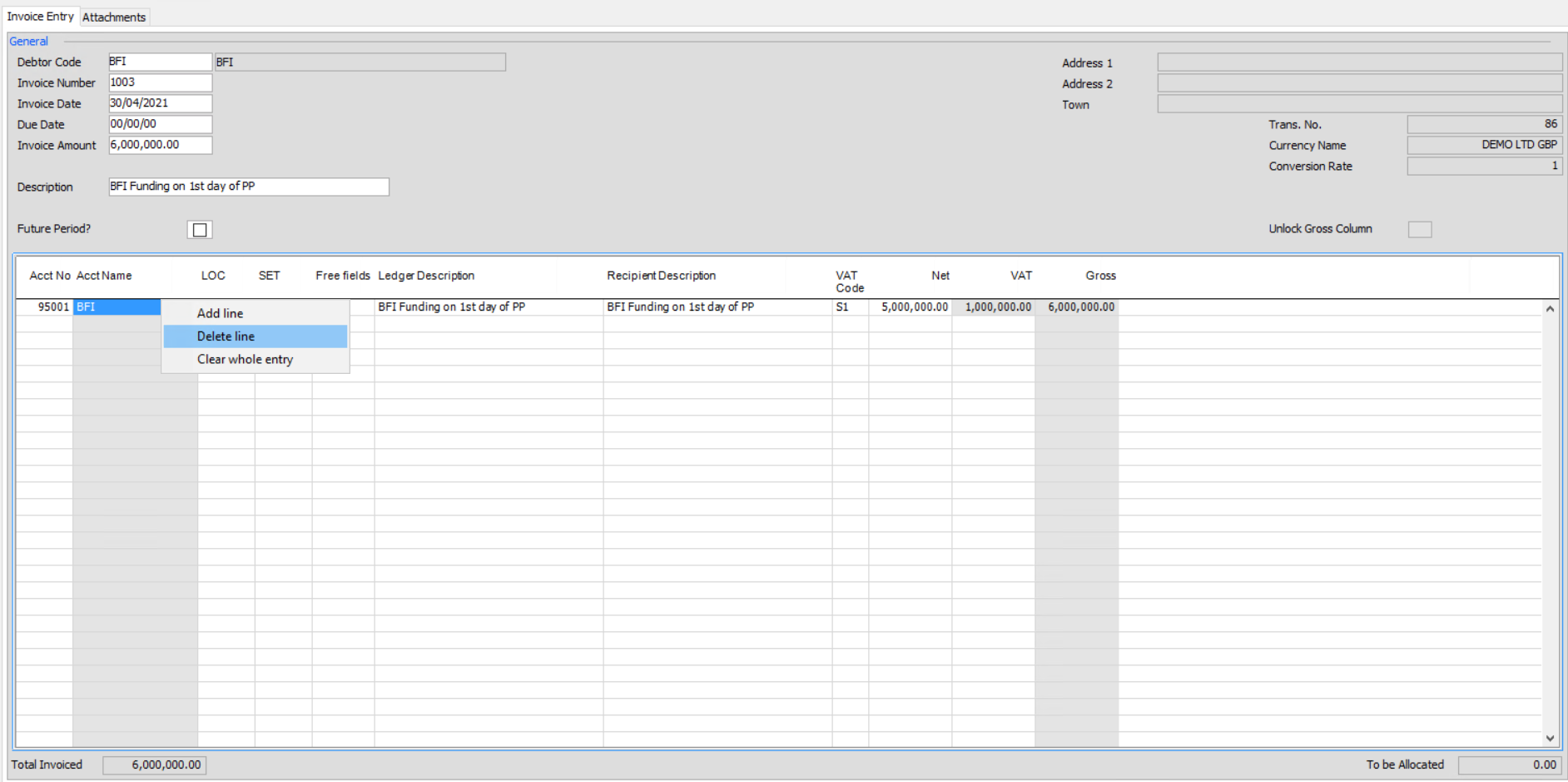Select the Invoice Number field

coord(159,82)
